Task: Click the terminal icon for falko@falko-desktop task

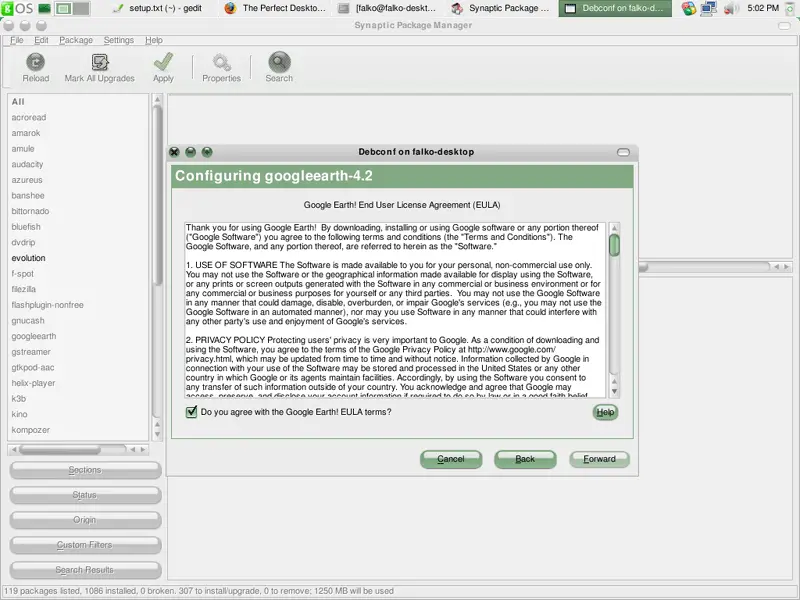Action: click(x=344, y=8)
